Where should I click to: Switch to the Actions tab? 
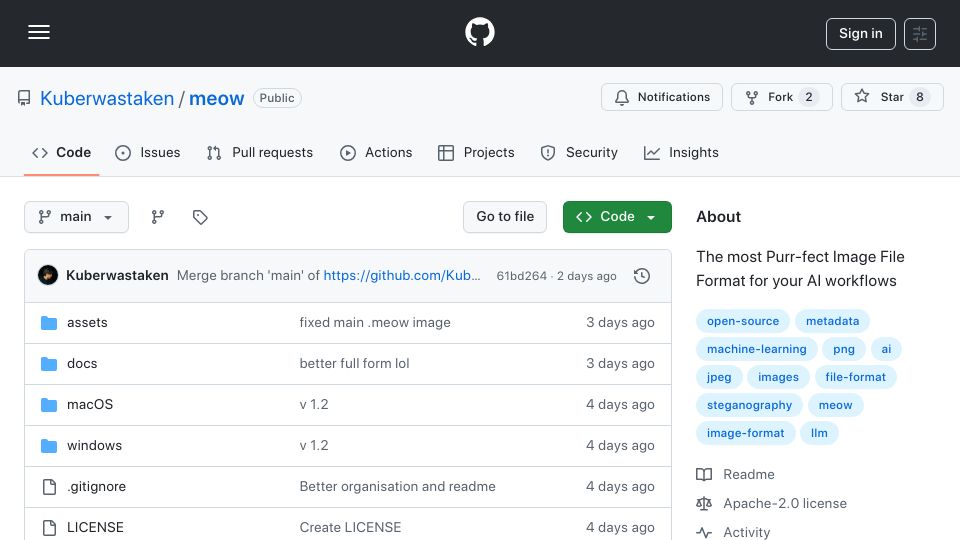[x=376, y=152]
